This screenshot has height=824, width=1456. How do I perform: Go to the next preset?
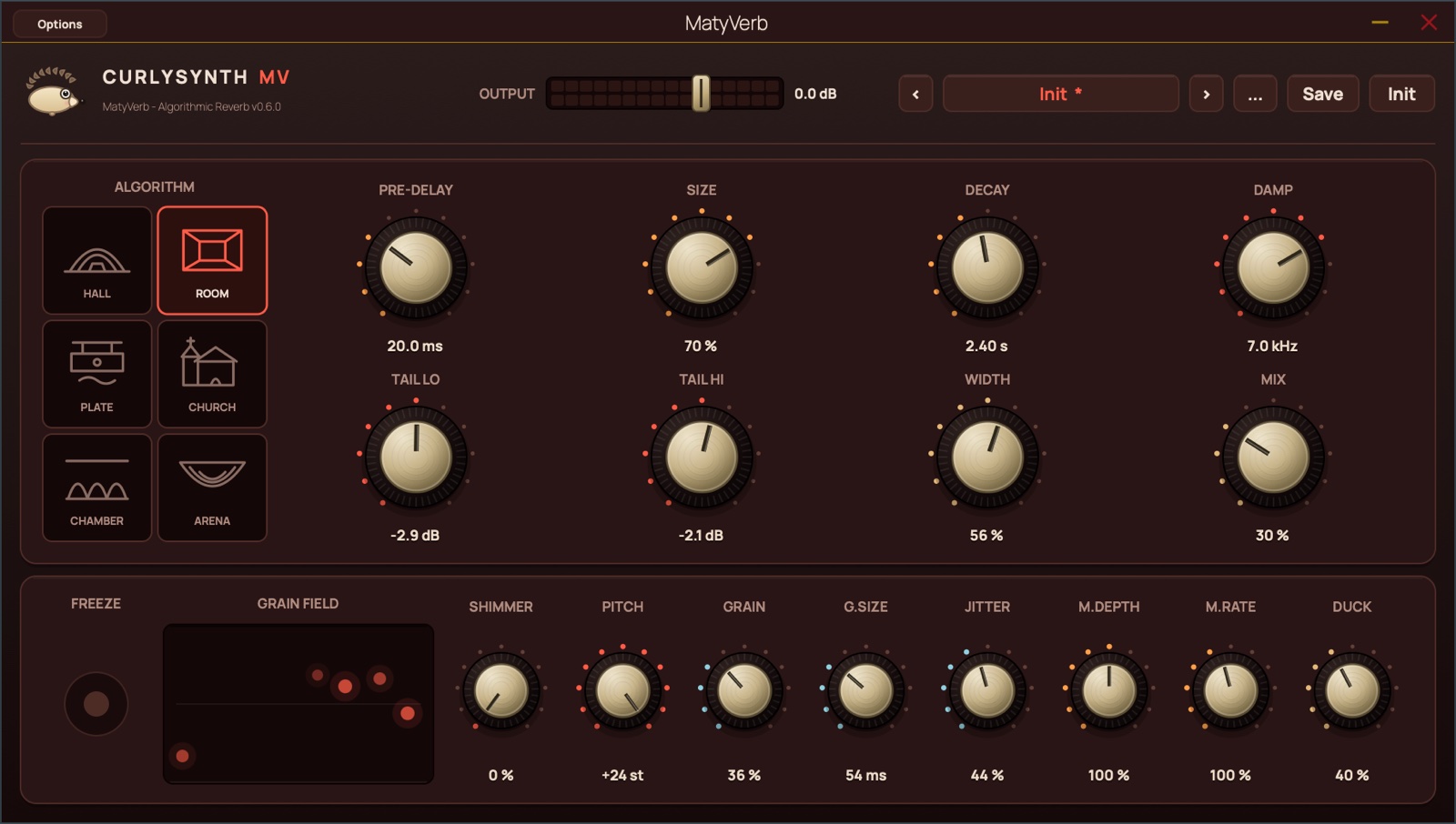[x=1207, y=94]
